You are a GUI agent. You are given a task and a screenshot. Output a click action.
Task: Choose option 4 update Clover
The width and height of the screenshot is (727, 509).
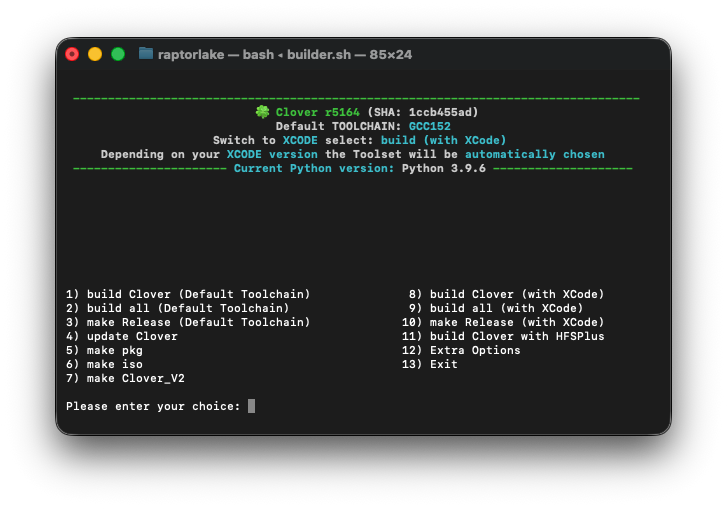[x=121, y=336]
